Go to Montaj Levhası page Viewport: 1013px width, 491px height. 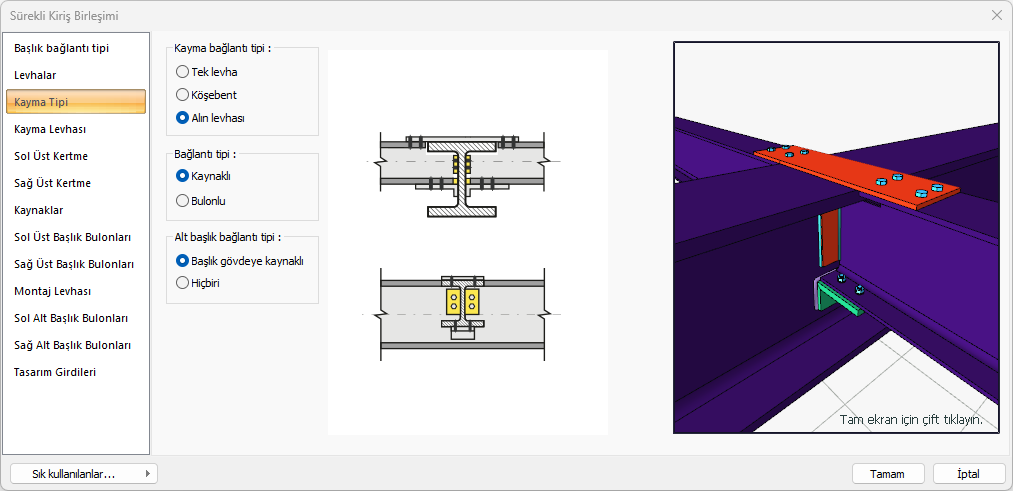76,291
